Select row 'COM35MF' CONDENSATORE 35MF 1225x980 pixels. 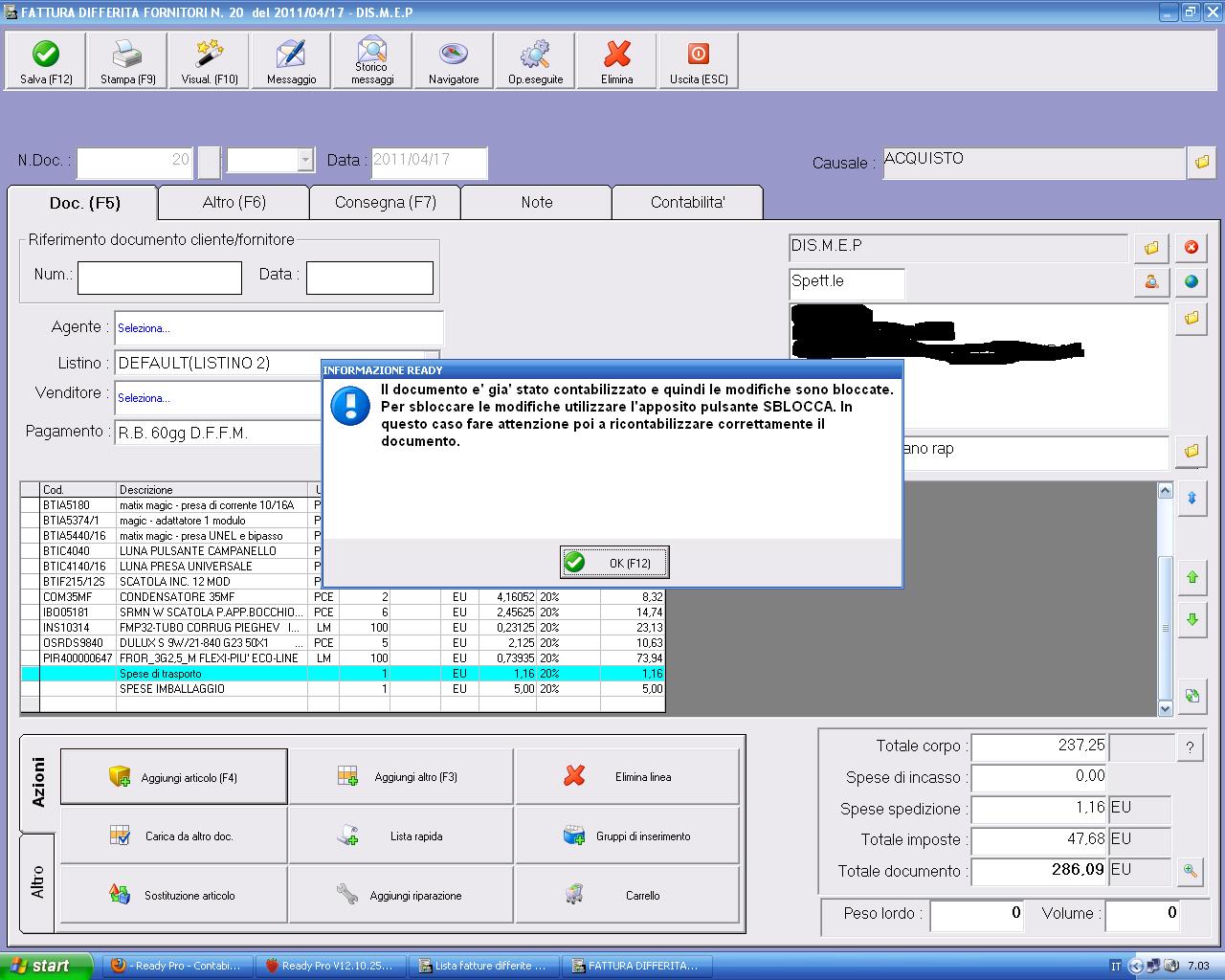[x=343, y=597]
